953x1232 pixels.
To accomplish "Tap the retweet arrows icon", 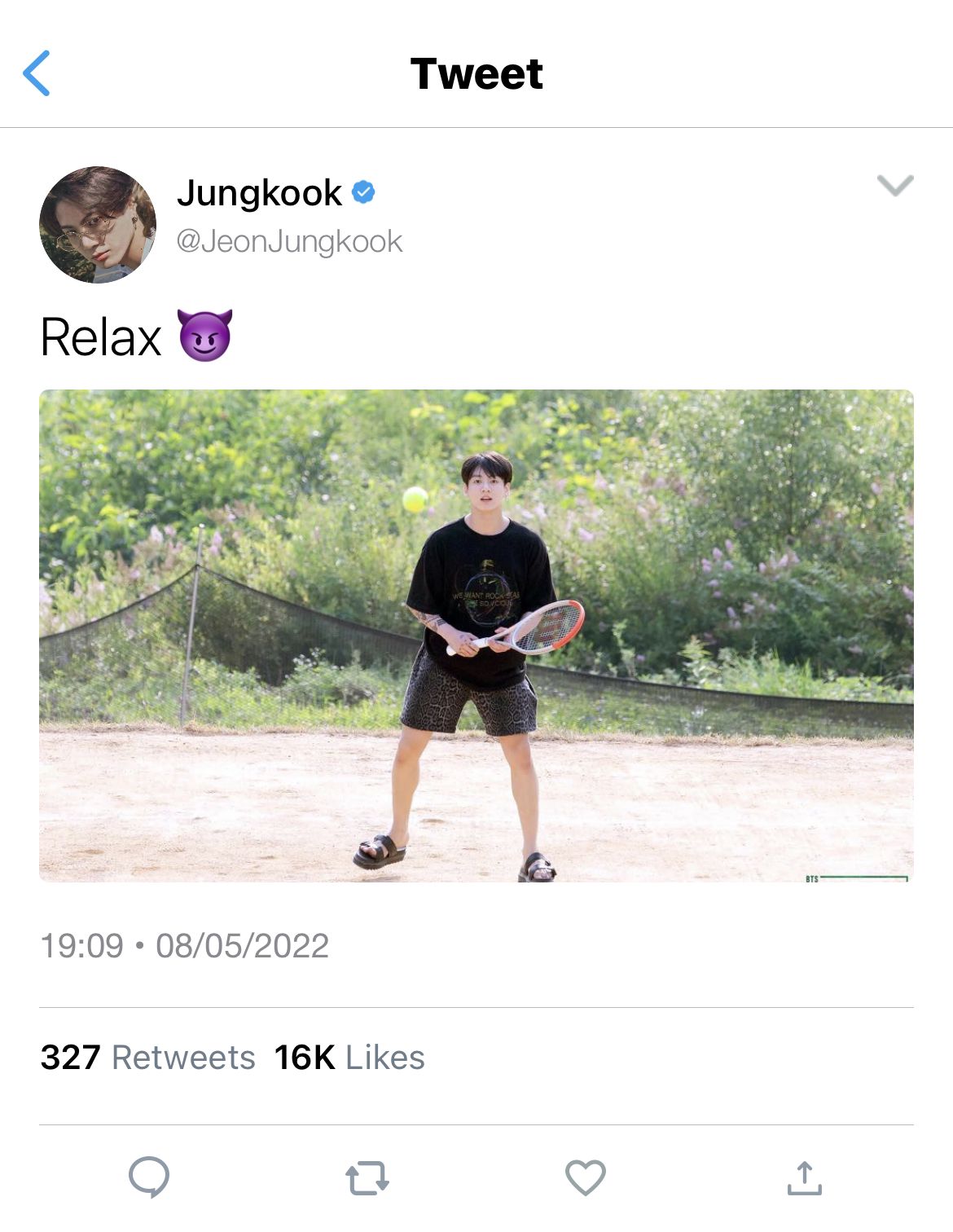I will (x=367, y=1178).
